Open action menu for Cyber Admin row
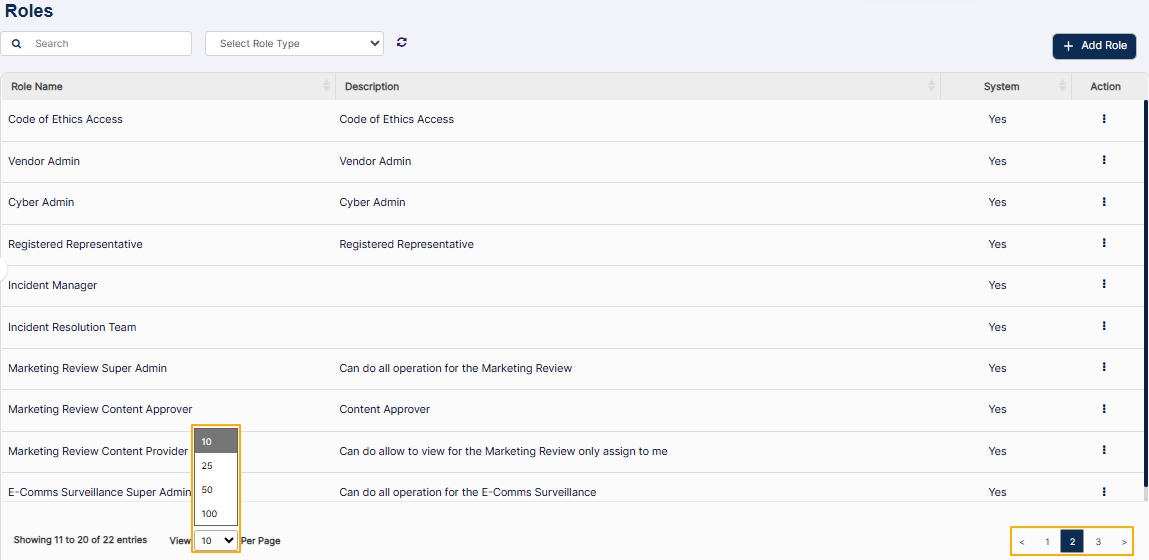Screen dimensions: 1149x560 tap(1104, 202)
